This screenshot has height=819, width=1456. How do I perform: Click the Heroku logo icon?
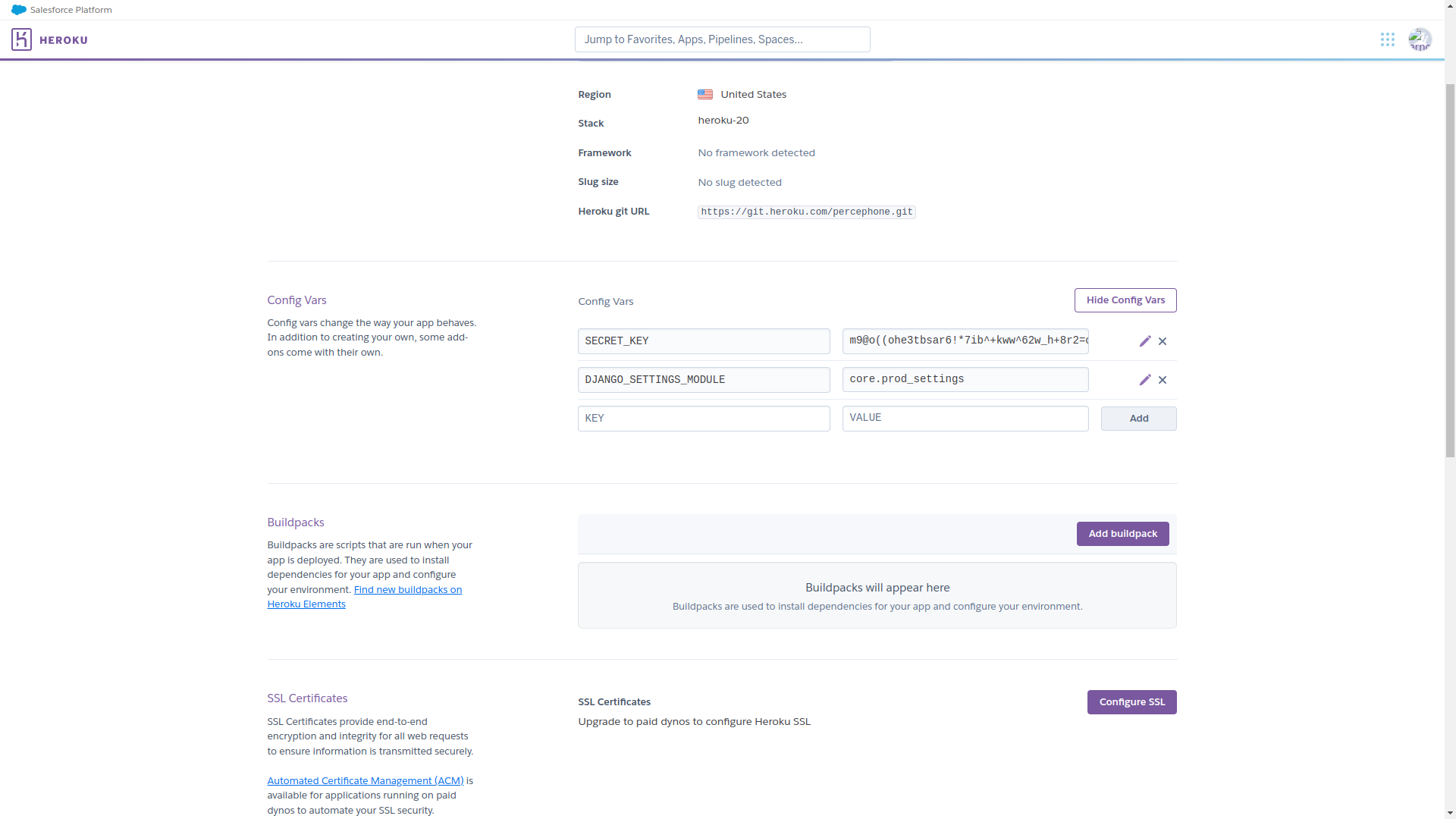21,39
